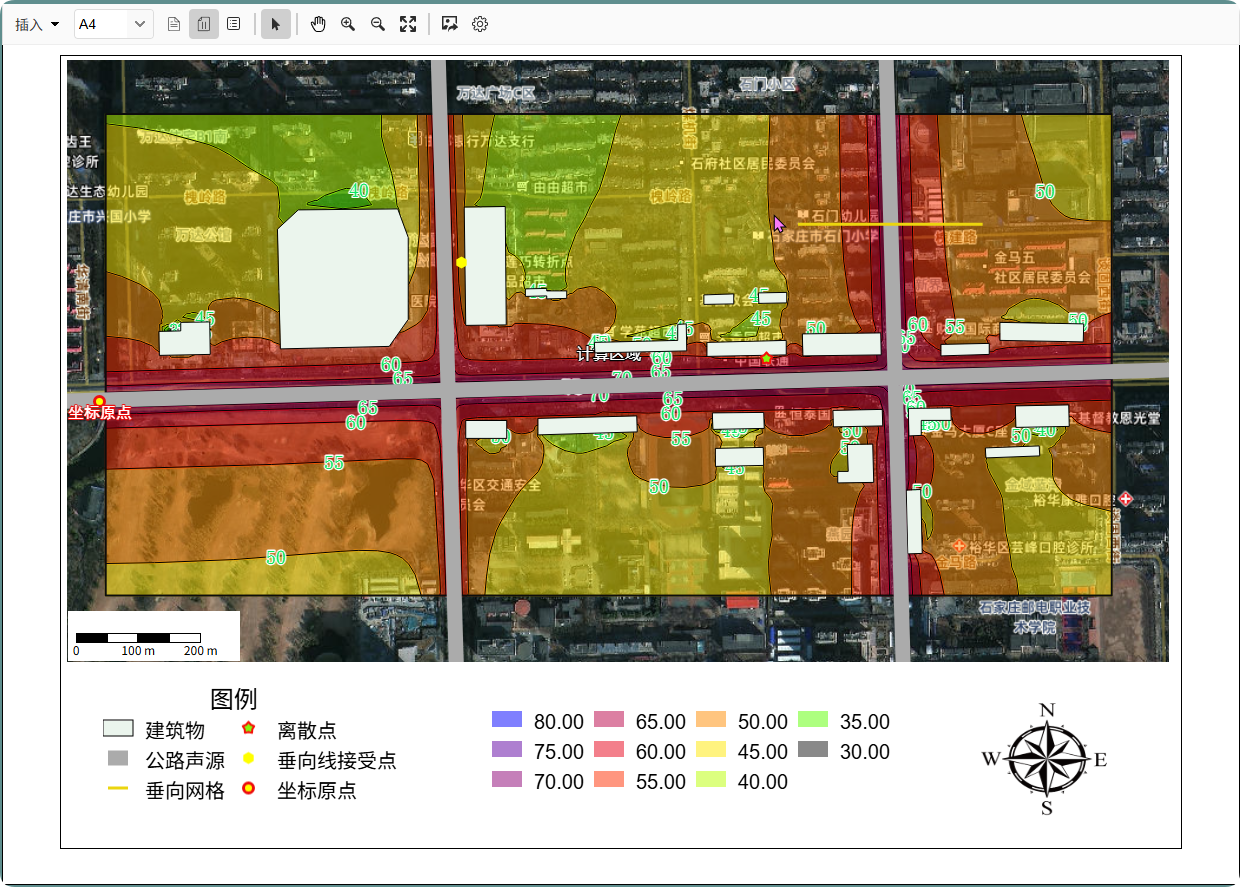1240x887 pixels.
Task: Open the 插入 (Insert) dropdown menu
Action: coord(37,24)
